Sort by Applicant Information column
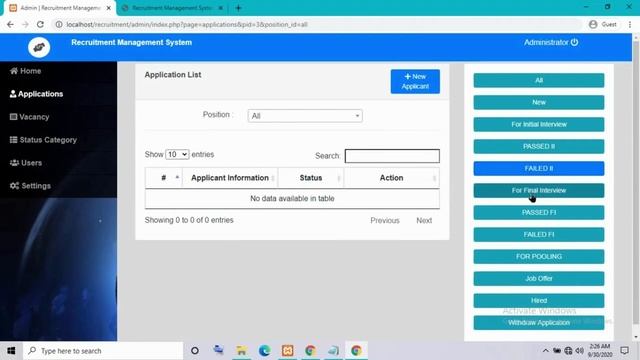The height and width of the screenshot is (360, 640). coord(230,178)
